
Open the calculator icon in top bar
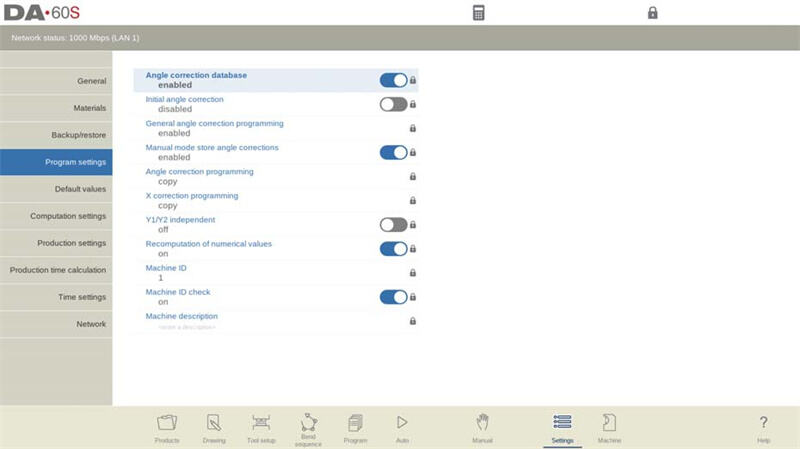pos(479,13)
